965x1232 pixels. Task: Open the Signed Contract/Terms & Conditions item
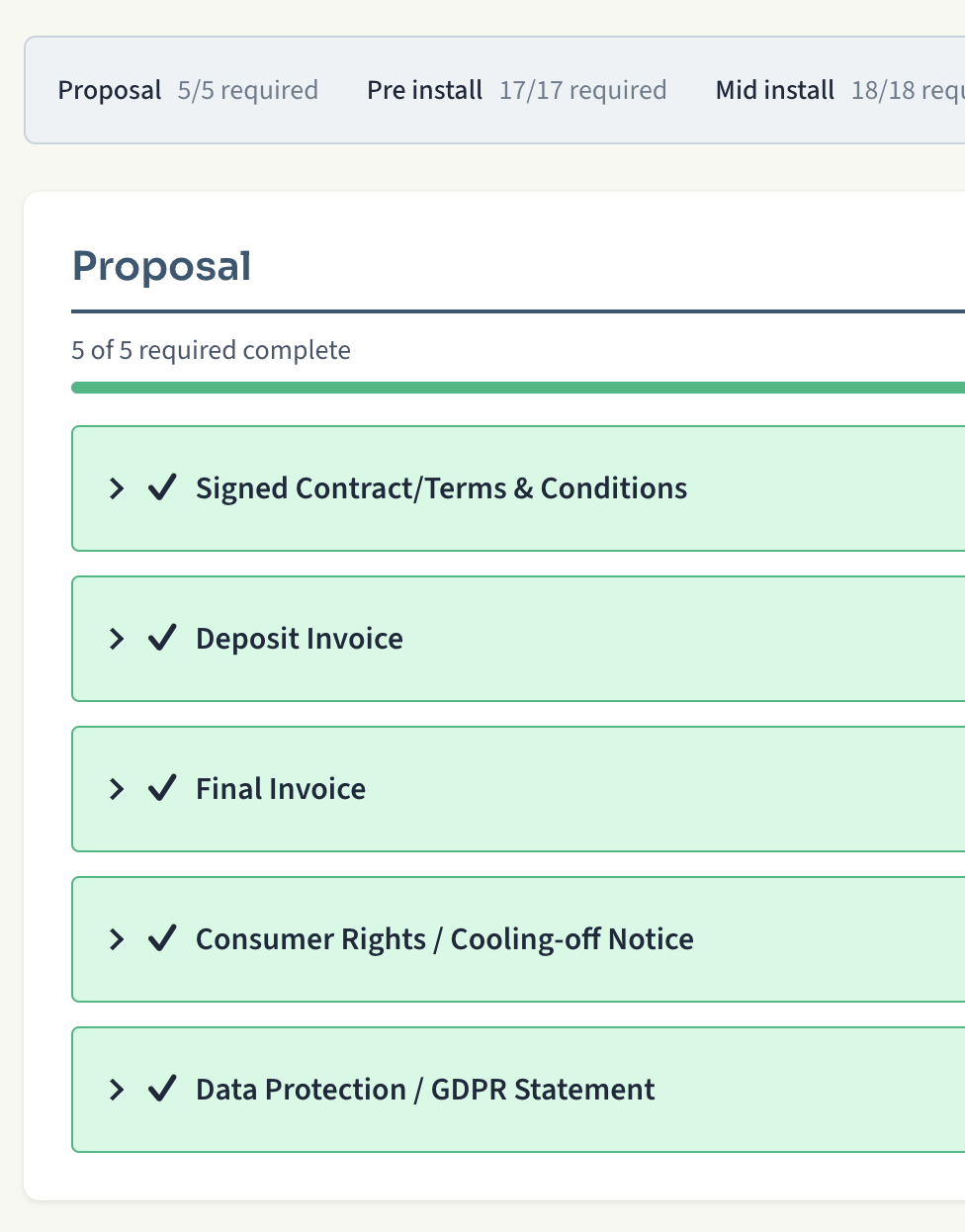[x=441, y=488]
